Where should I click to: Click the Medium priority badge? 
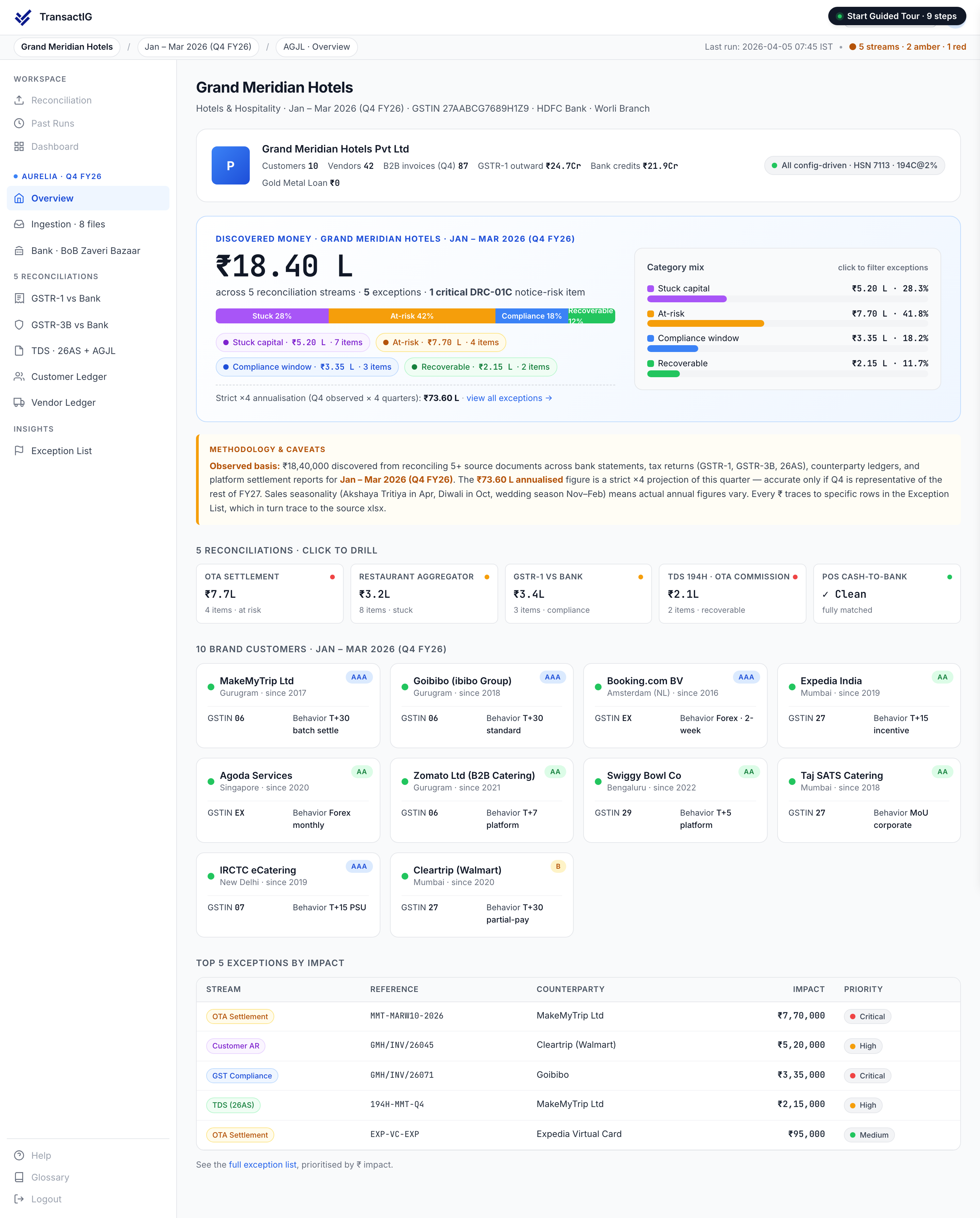pyautogui.click(x=869, y=1135)
